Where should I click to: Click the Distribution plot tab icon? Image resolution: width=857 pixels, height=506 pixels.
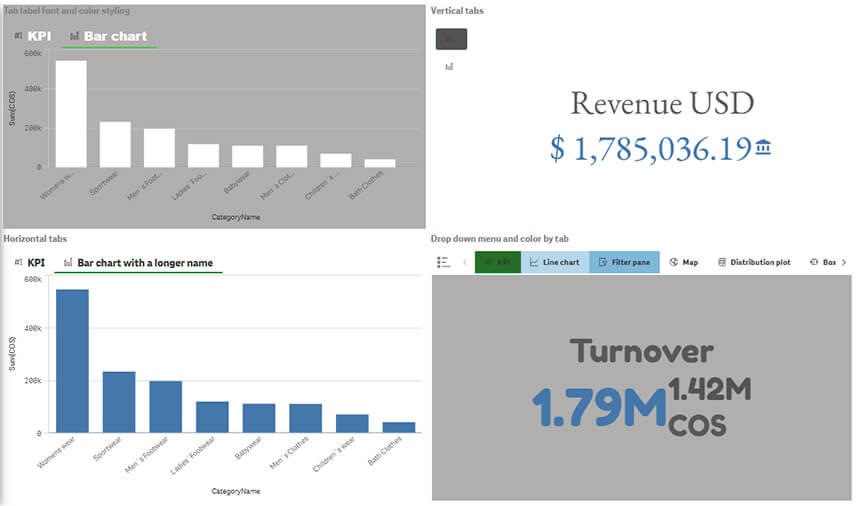[x=721, y=262]
